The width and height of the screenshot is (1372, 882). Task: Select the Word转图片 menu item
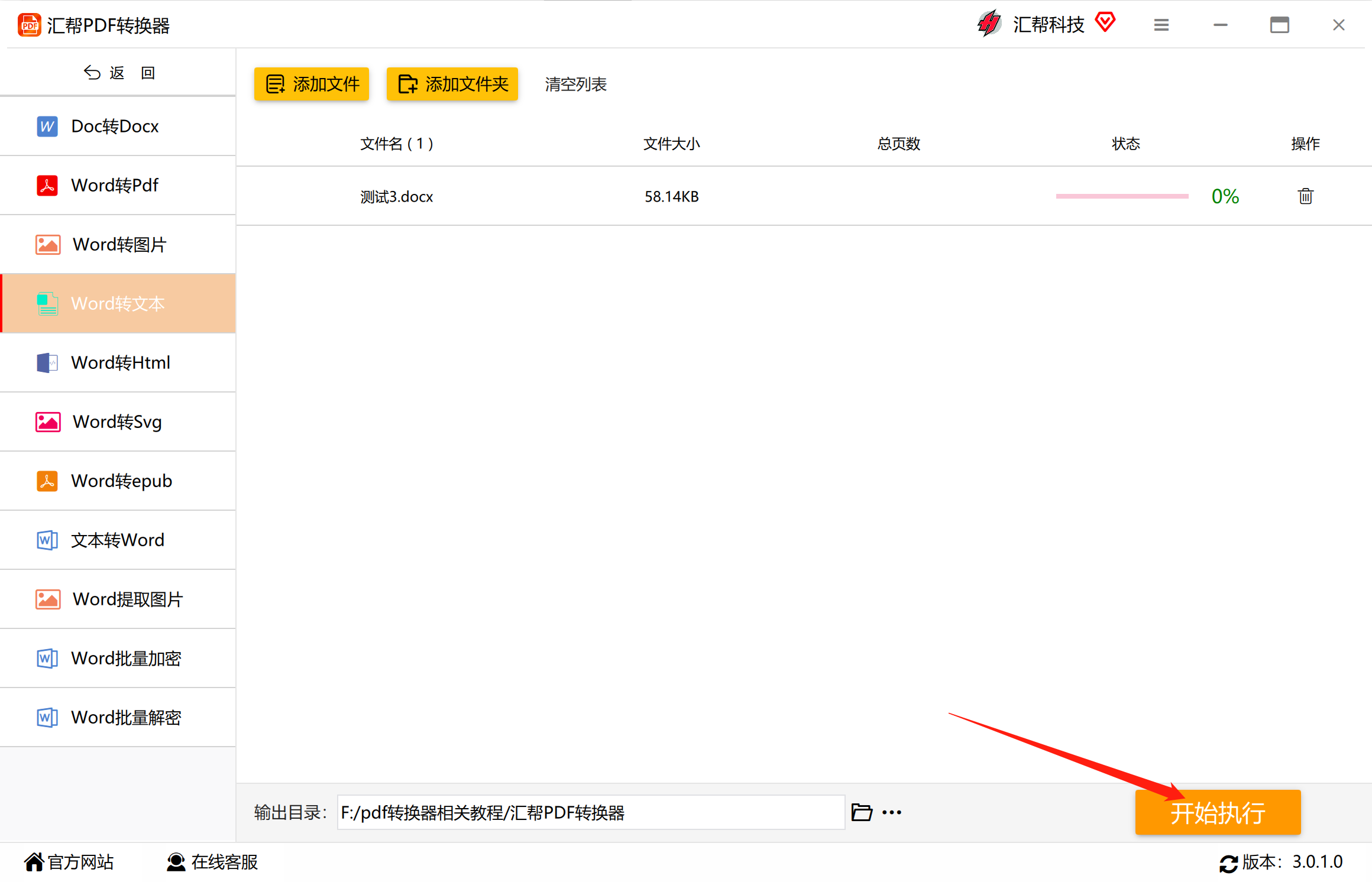pos(118,245)
